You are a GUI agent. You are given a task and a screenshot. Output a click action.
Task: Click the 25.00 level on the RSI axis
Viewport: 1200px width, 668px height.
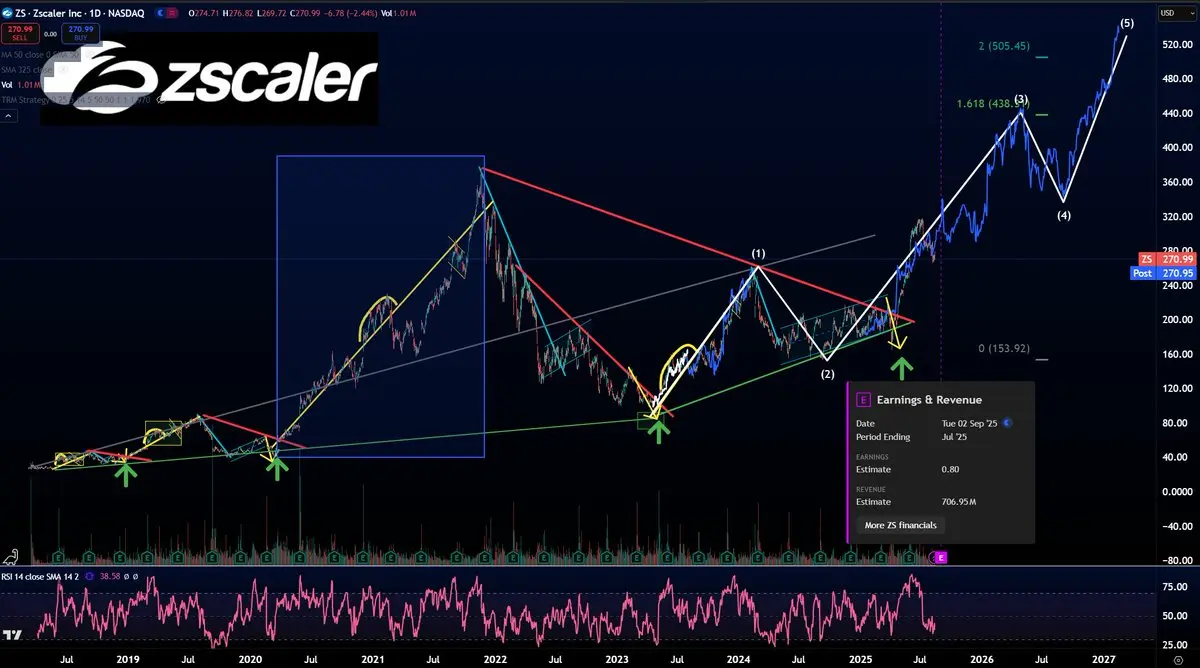(x=1176, y=645)
